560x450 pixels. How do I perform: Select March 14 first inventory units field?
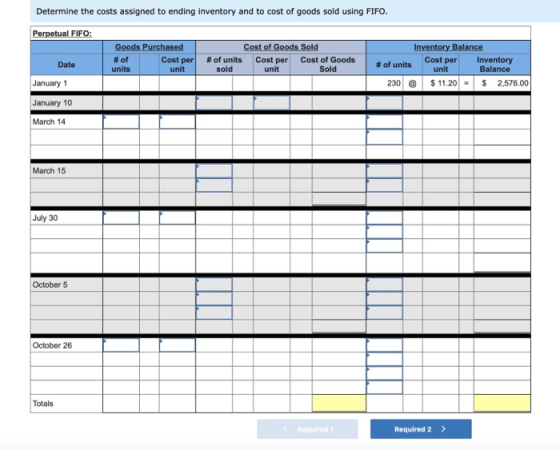click(x=384, y=122)
